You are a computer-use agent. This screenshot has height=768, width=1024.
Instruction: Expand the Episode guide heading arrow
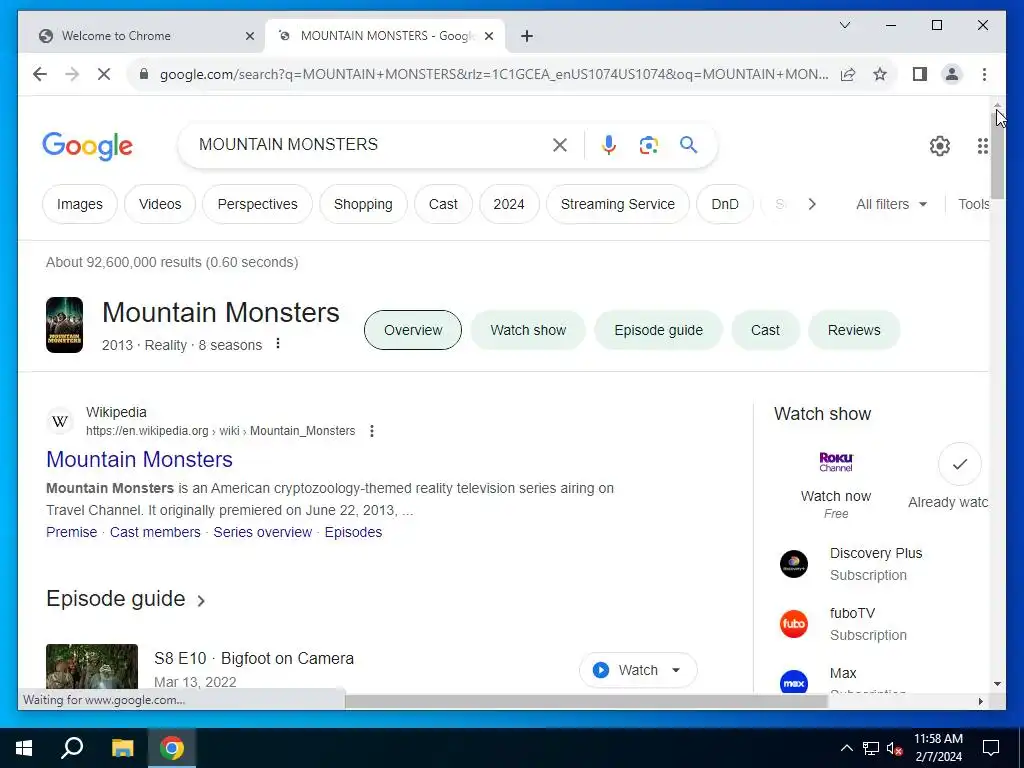pyautogui.click(x=201, y=600)
